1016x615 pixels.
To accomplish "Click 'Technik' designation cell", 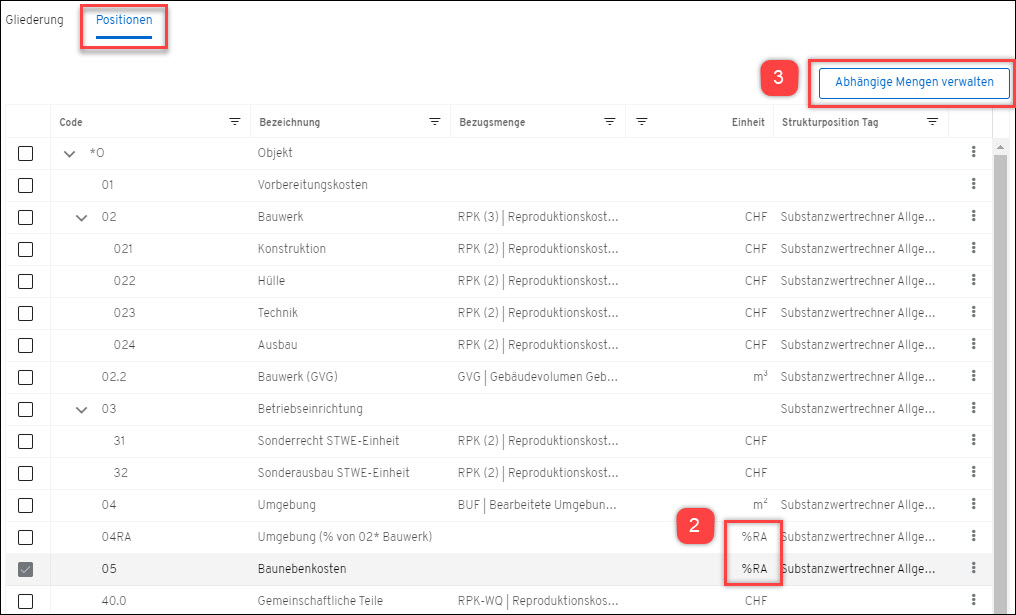I will click(277, 312).
